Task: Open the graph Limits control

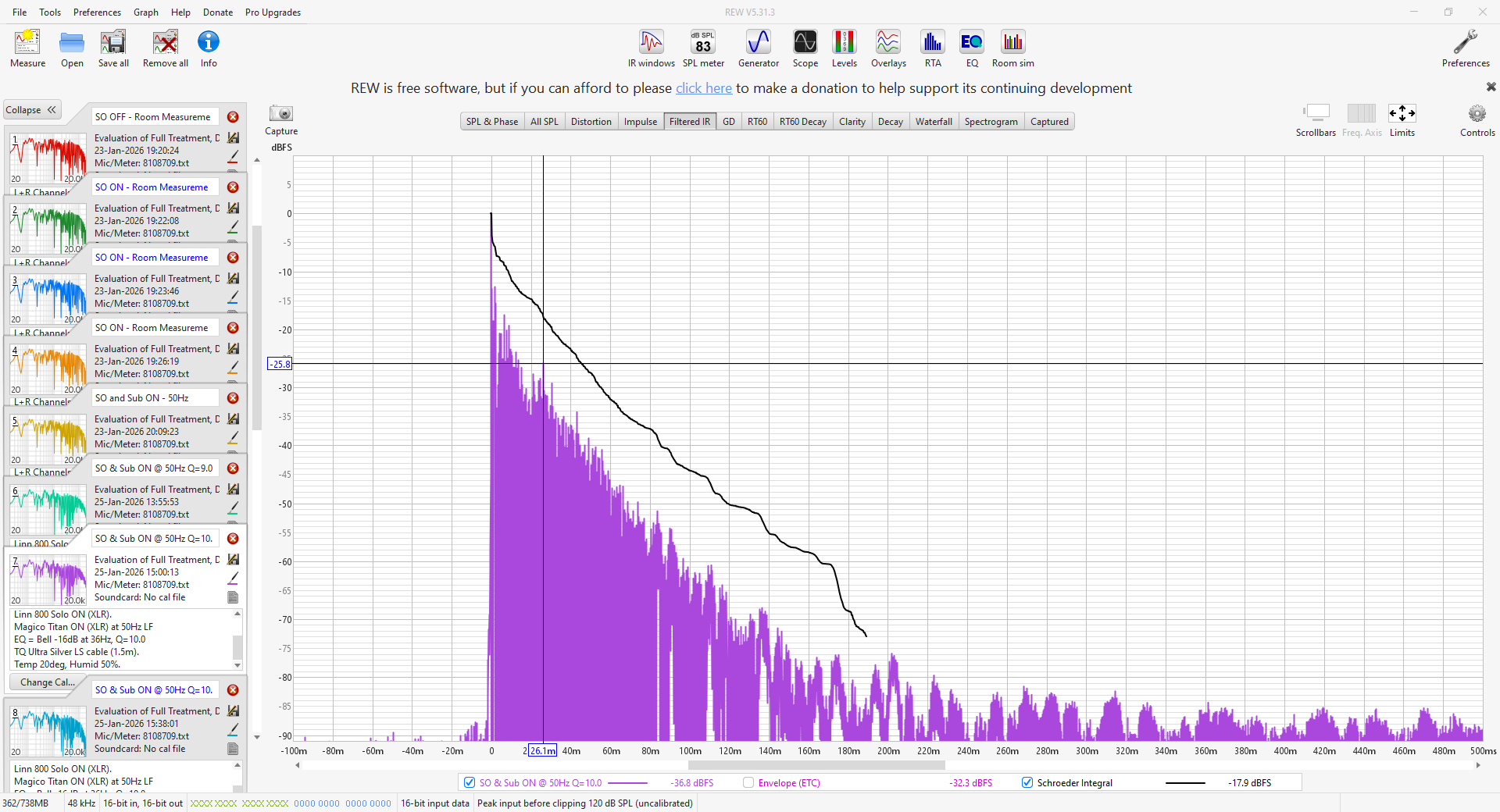Action: [1402, 114]
